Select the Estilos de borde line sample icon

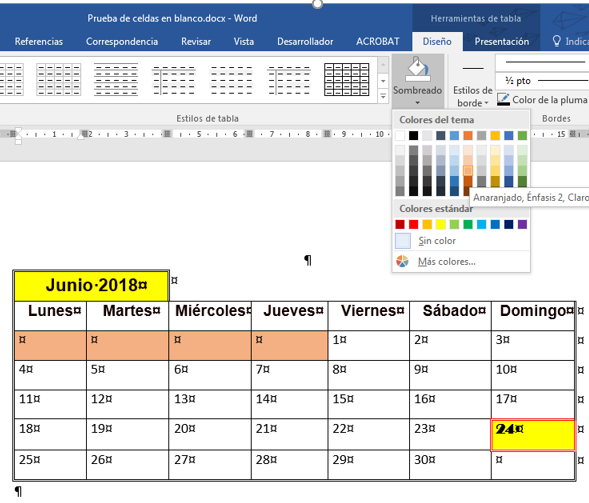pos(473,69)
